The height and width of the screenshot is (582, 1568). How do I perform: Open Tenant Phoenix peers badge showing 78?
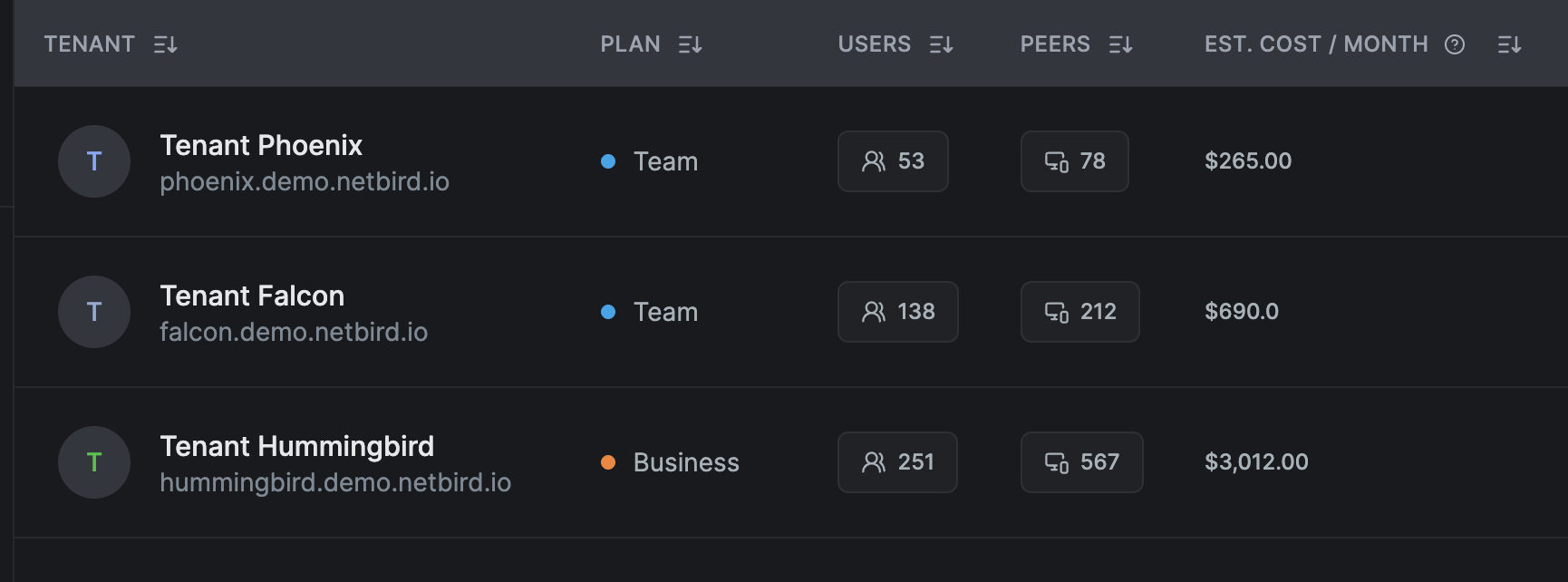[x=1074, y=161]
